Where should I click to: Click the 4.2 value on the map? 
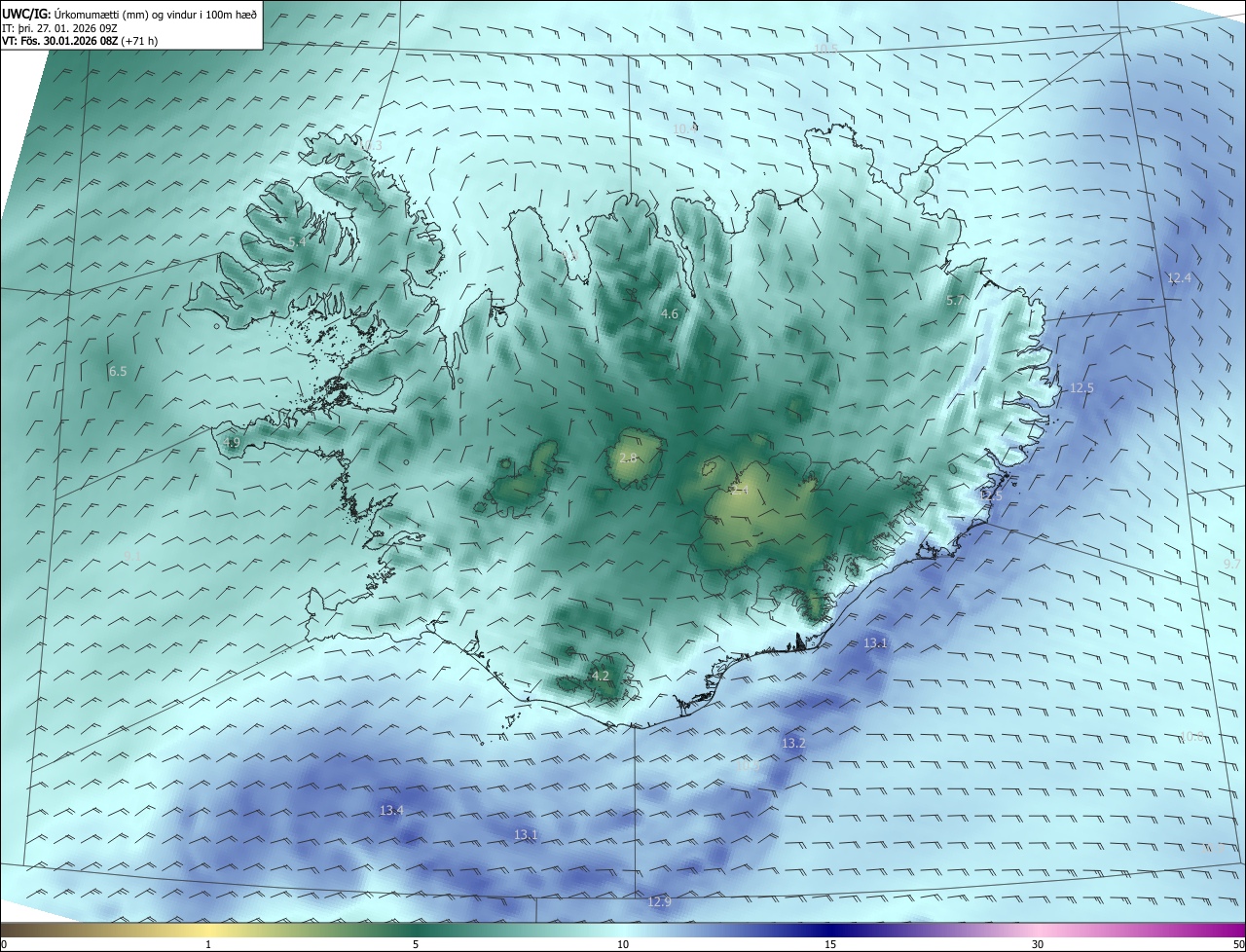coord(601,676)
